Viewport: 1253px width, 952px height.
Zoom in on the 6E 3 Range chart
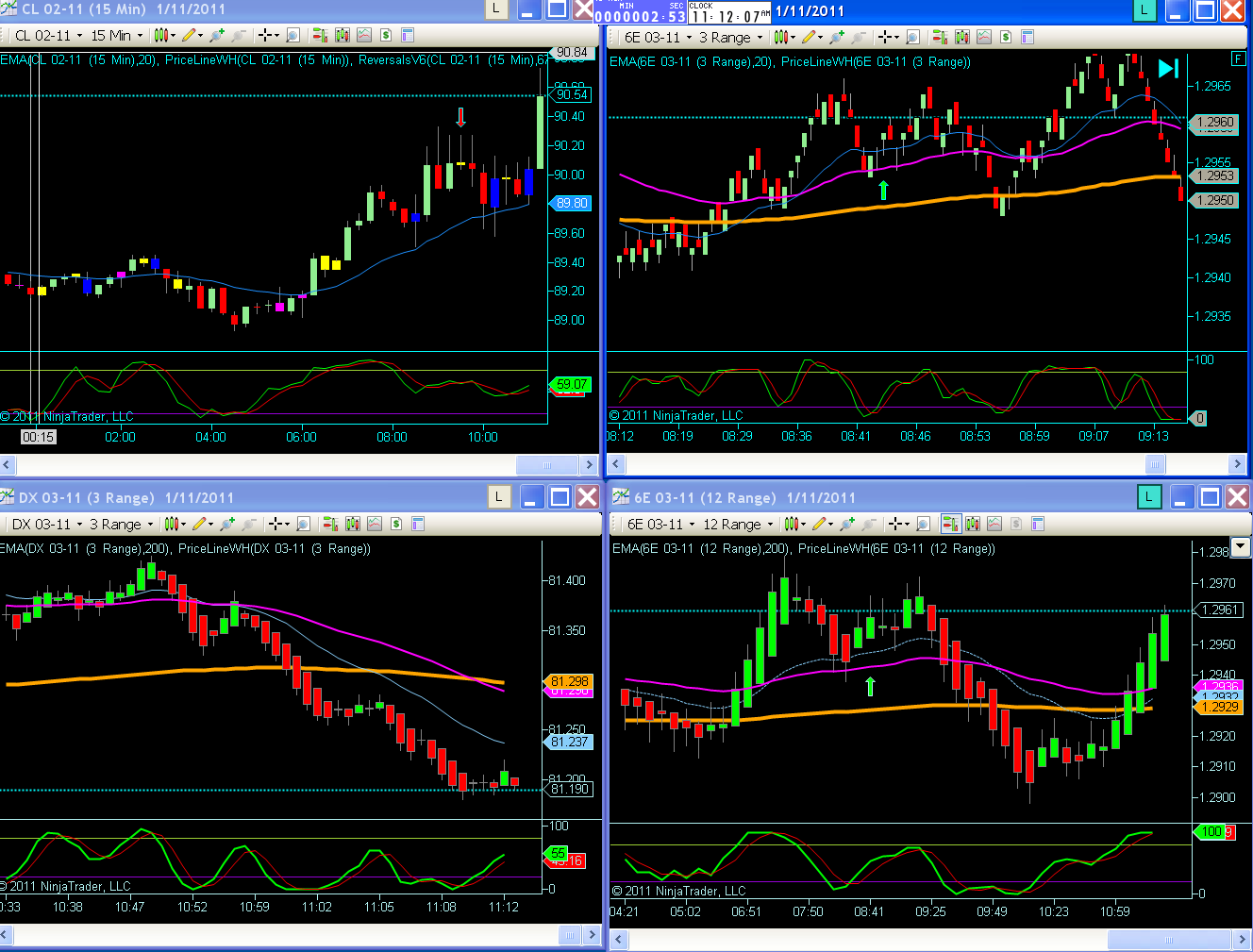coord(837,37)
